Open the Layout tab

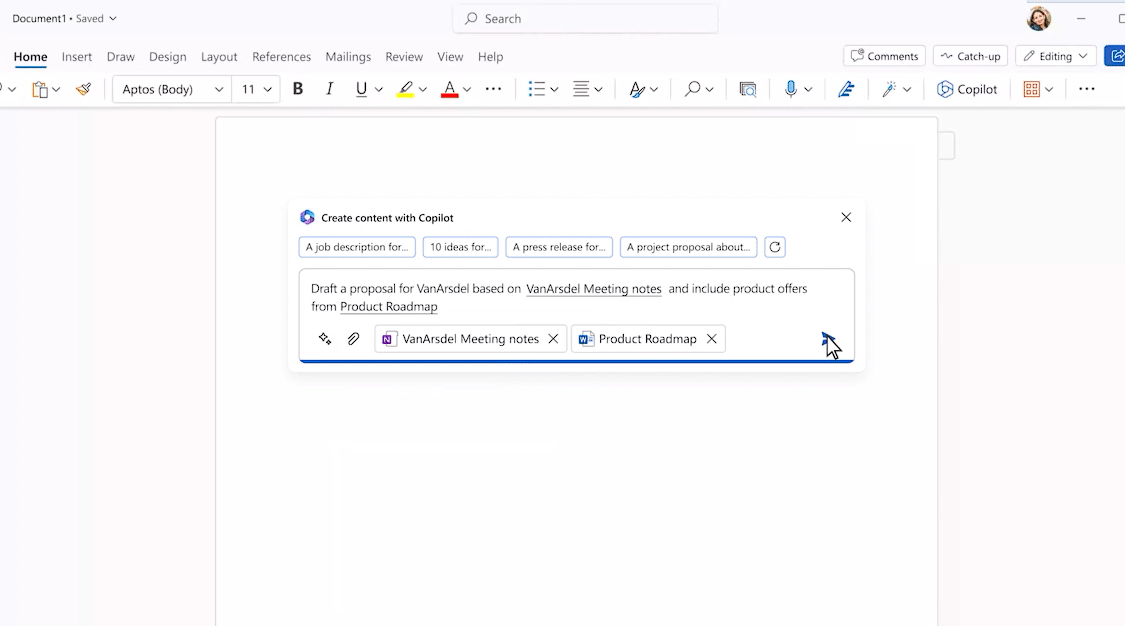(219, 57)
